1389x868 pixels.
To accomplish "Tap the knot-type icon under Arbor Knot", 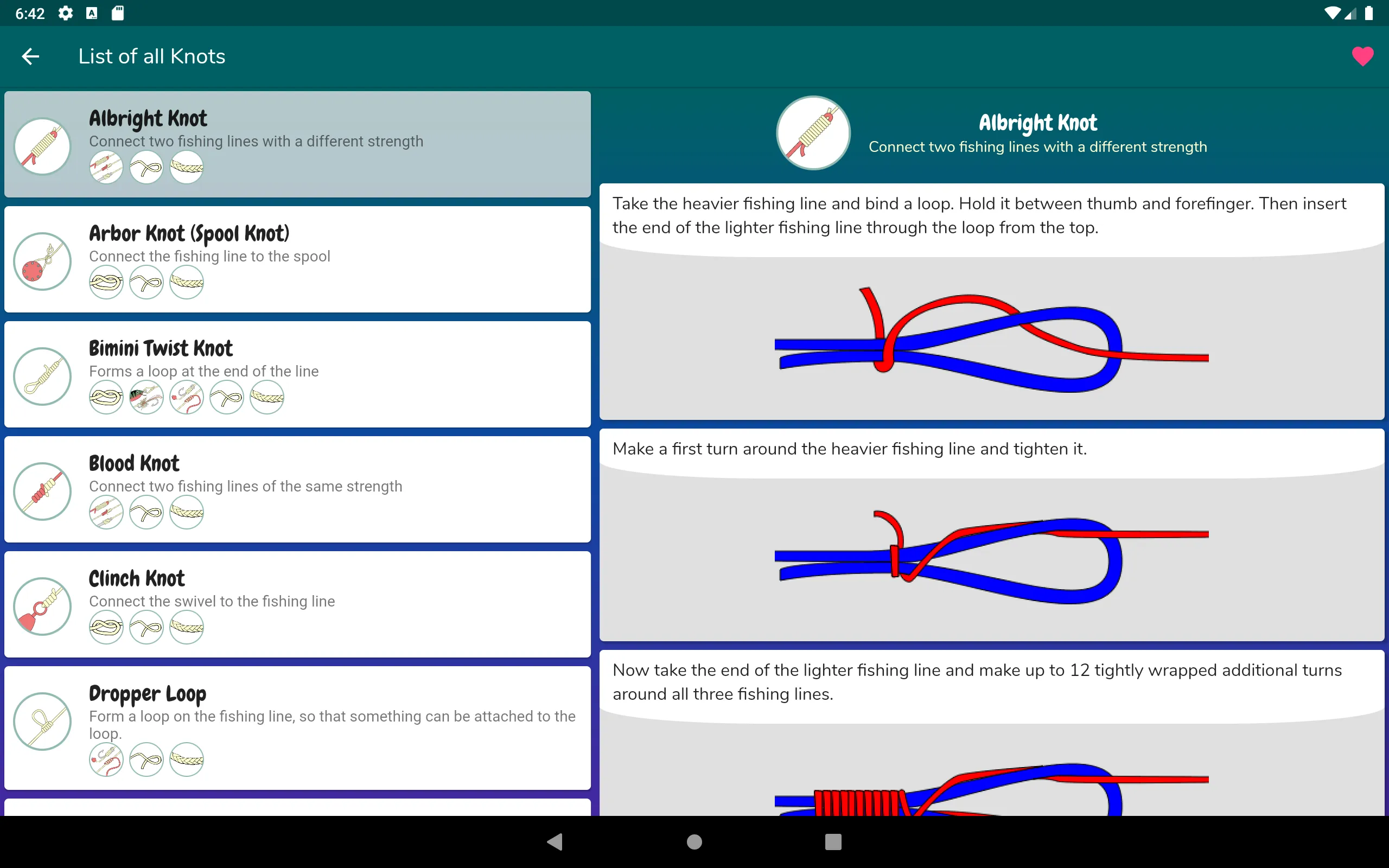I will (106, 283).
